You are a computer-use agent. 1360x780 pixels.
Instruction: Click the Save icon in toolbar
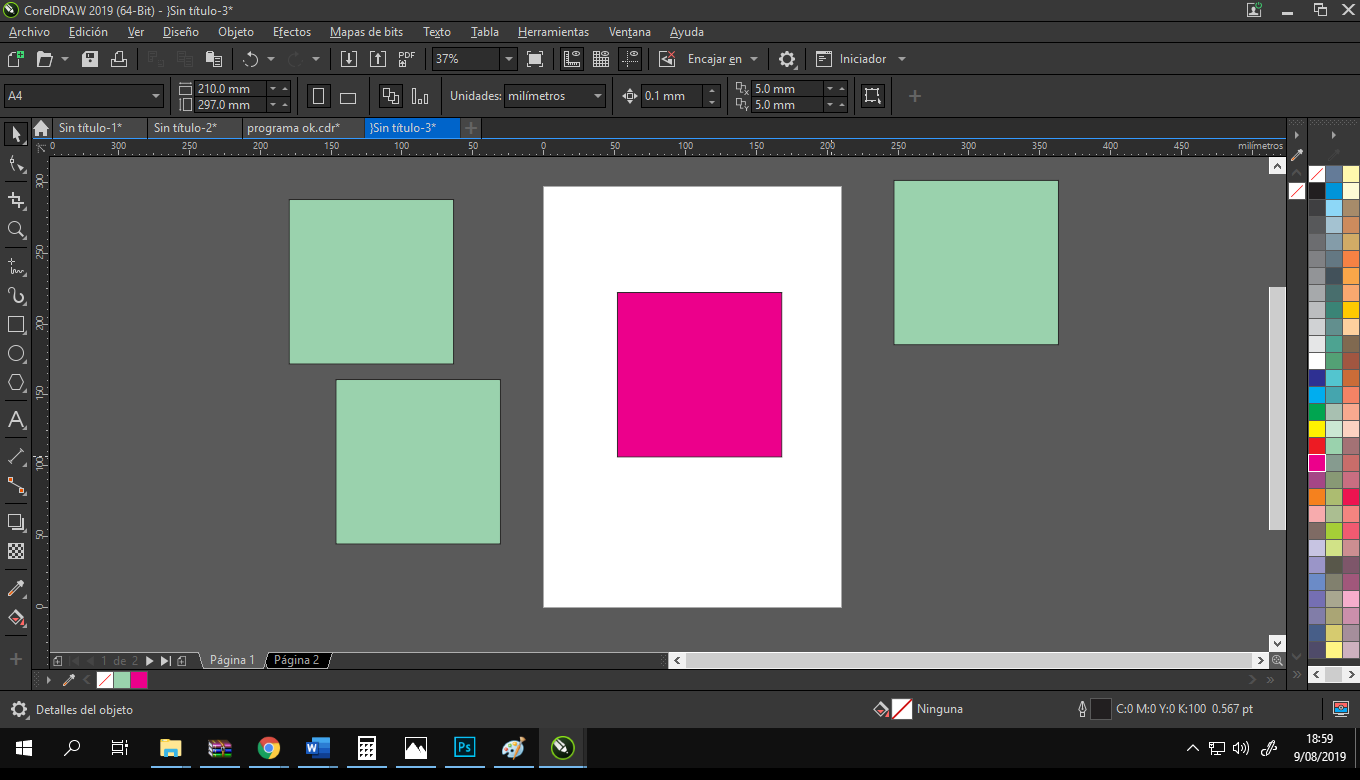coord(90,59)
